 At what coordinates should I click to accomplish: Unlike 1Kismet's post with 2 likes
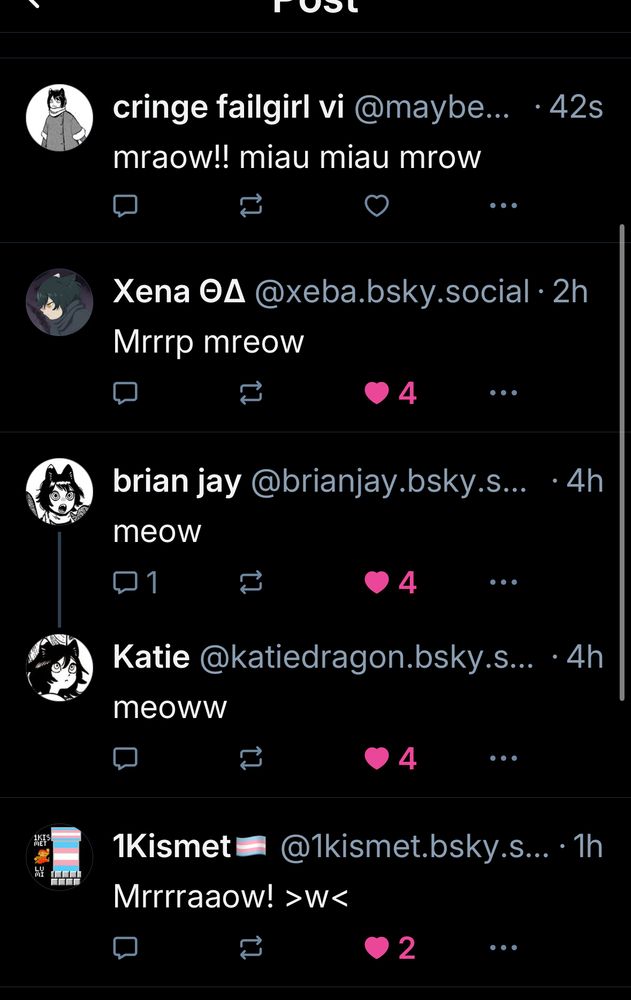390,948
